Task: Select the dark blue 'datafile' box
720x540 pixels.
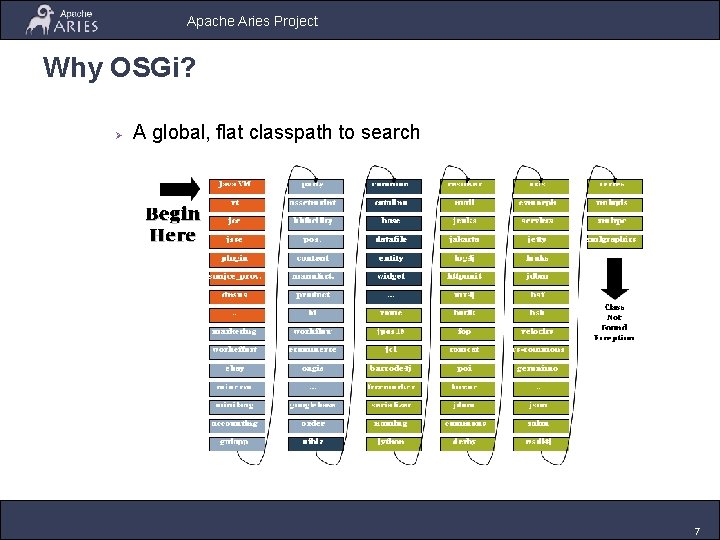Action: (394, 242)
